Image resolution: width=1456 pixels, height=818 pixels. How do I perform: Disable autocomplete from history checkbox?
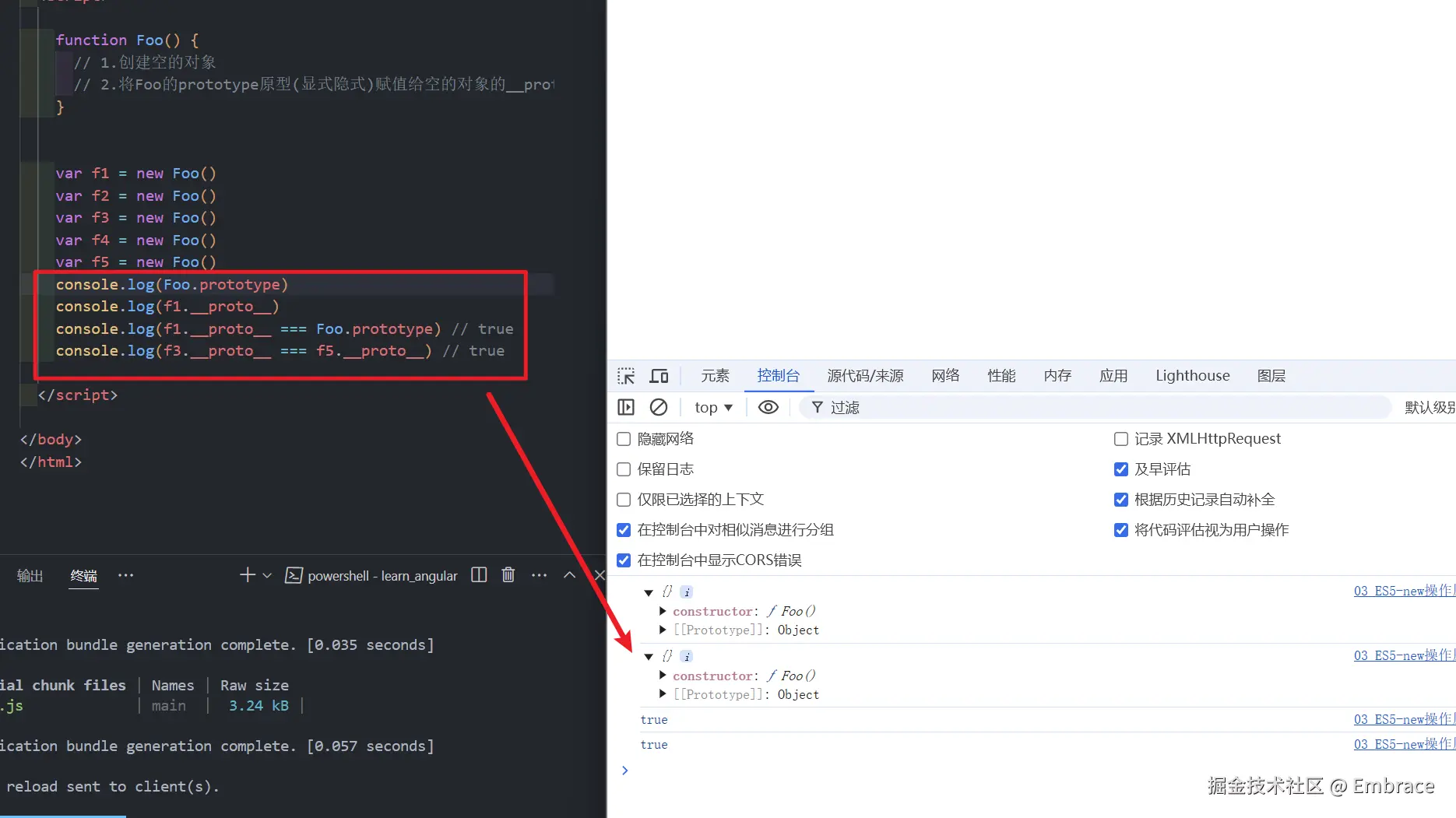tap(1121, 500)
